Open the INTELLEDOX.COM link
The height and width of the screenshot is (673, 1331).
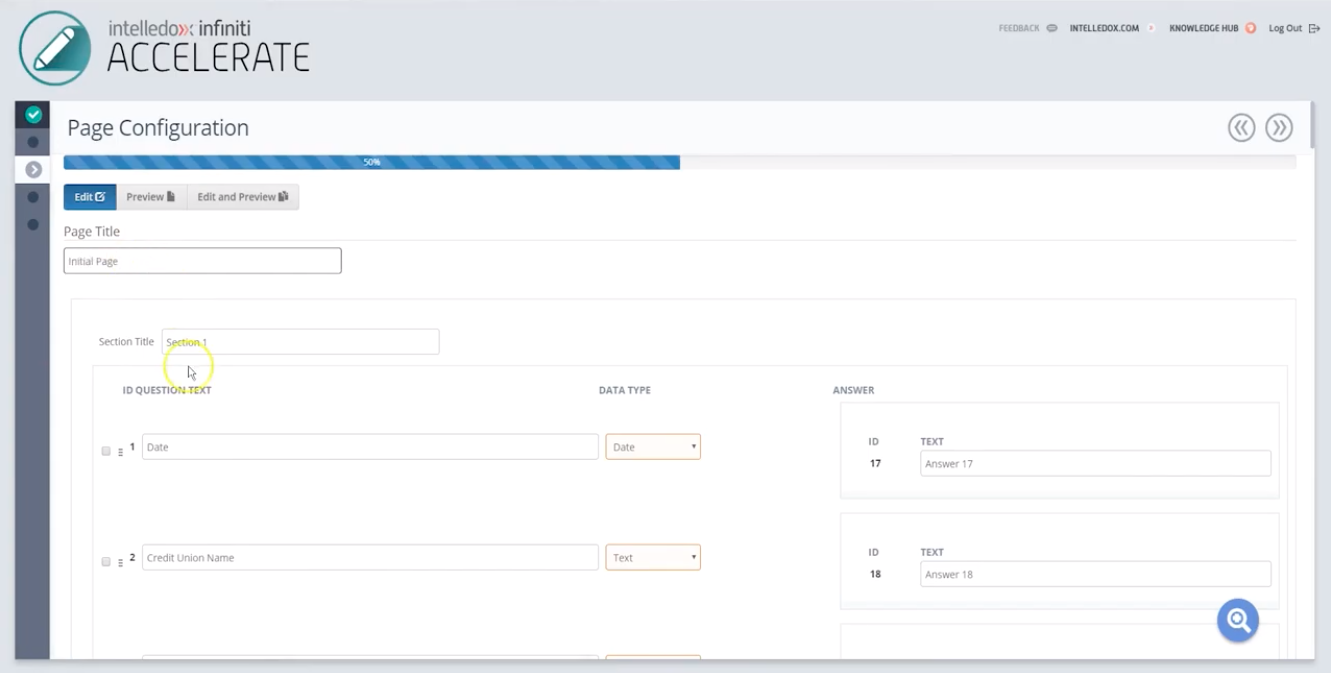(x=1103, y=28)
